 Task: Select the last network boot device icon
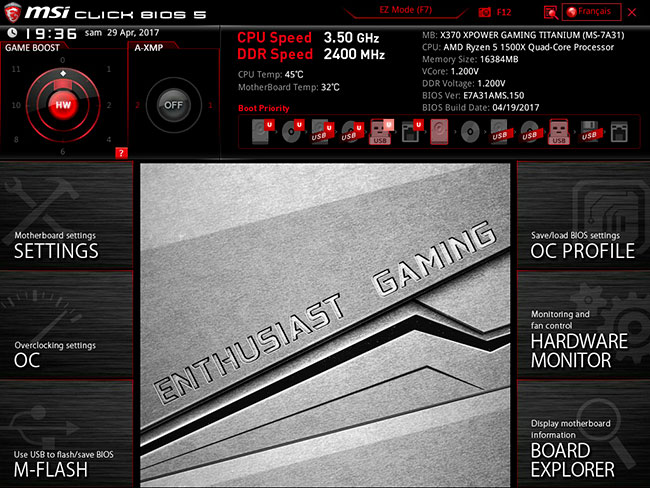point(618,132)
